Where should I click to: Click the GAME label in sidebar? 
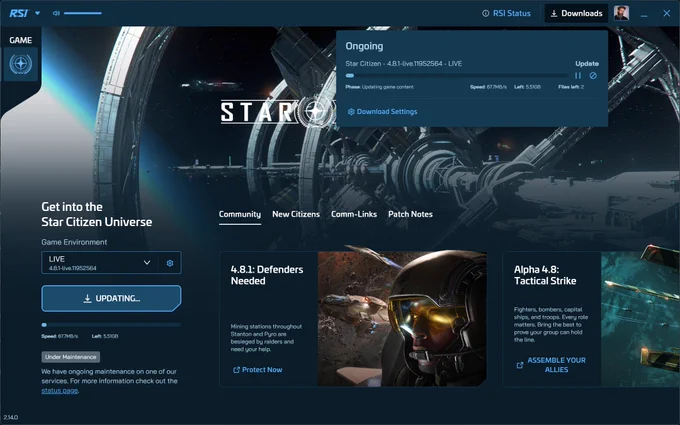pyautogui.click(x=20, y=40)
